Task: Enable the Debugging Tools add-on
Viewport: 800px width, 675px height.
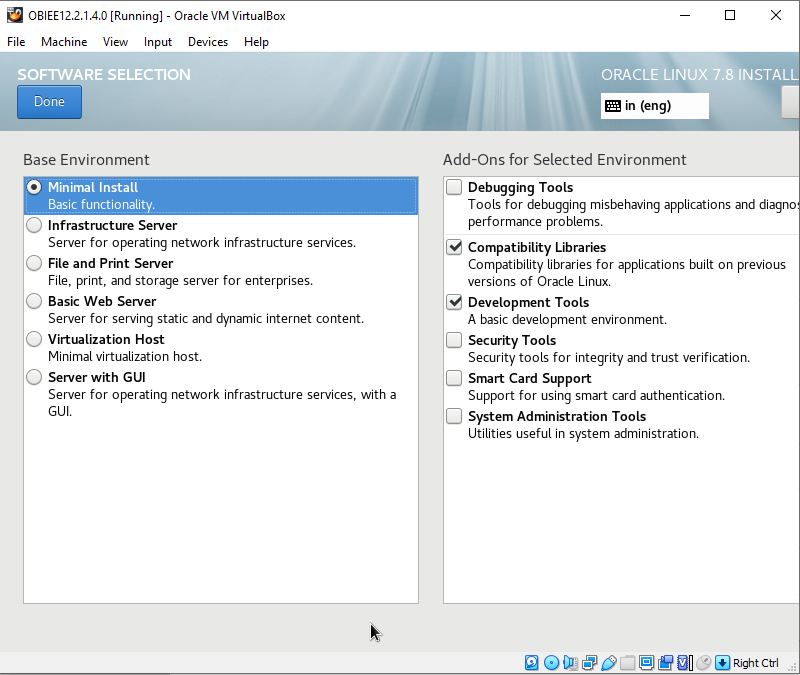Action: (x=454, y=187)
